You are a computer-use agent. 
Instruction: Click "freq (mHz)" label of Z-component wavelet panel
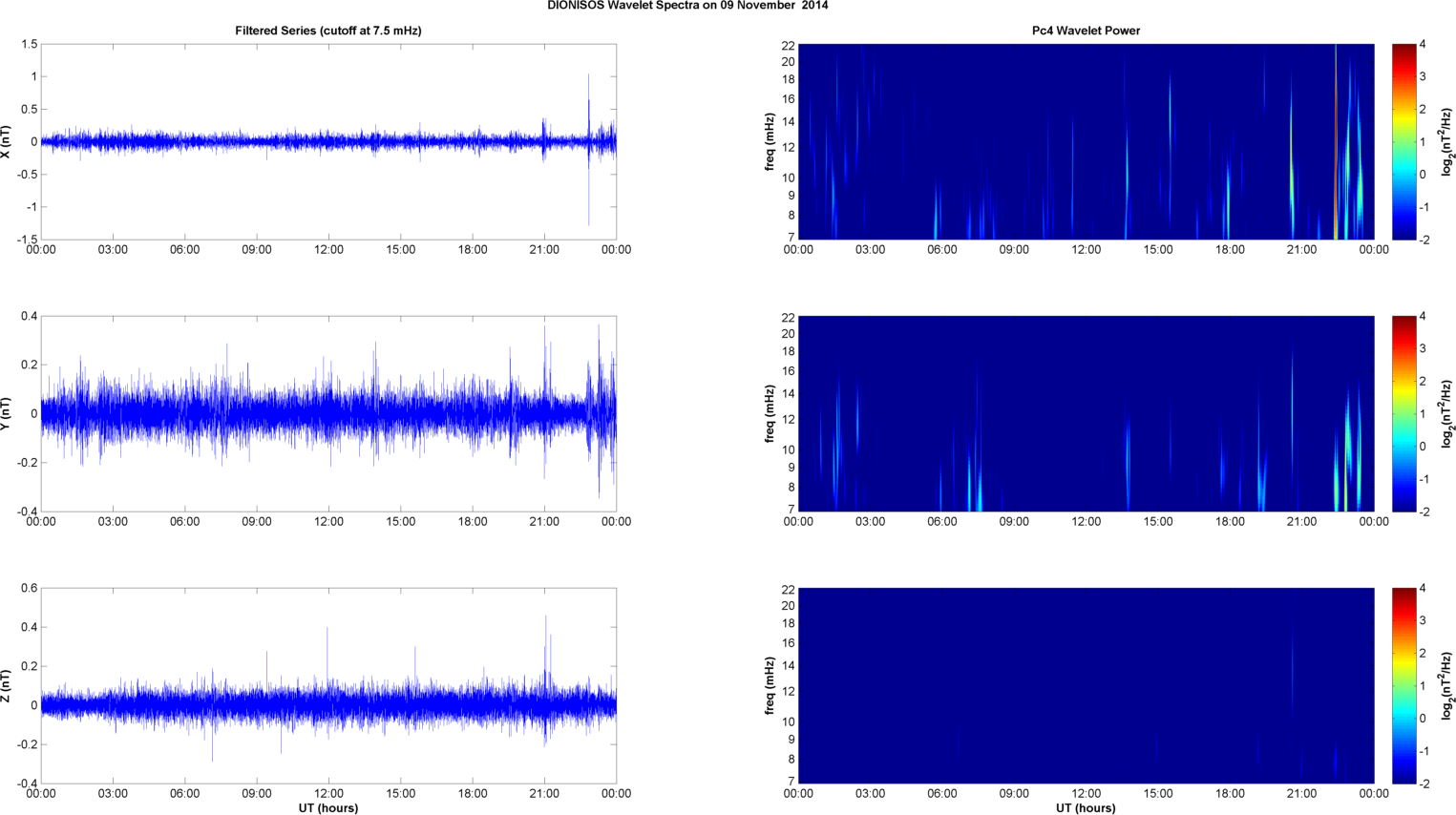(770, 685)
